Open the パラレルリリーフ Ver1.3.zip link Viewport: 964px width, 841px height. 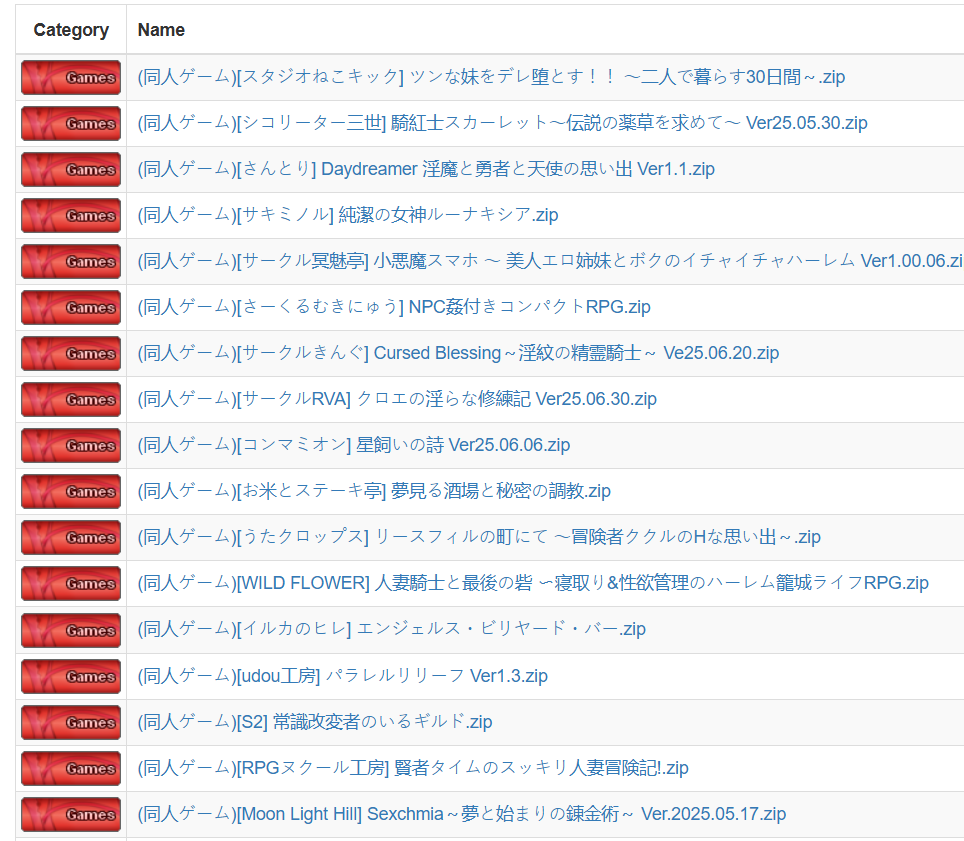pos(342,676)
